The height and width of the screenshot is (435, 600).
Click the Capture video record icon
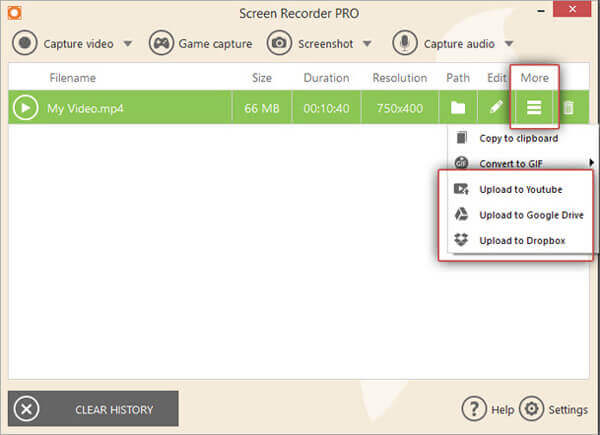tap(24, 43)
